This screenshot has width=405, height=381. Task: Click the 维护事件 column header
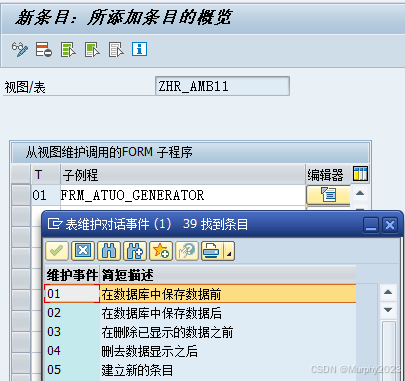[x=72, y=275]
